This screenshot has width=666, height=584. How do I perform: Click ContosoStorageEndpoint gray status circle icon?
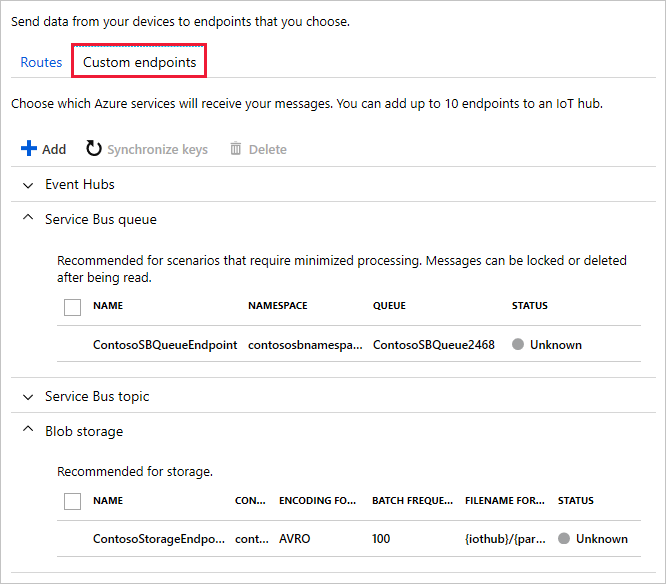click(564, 538)
